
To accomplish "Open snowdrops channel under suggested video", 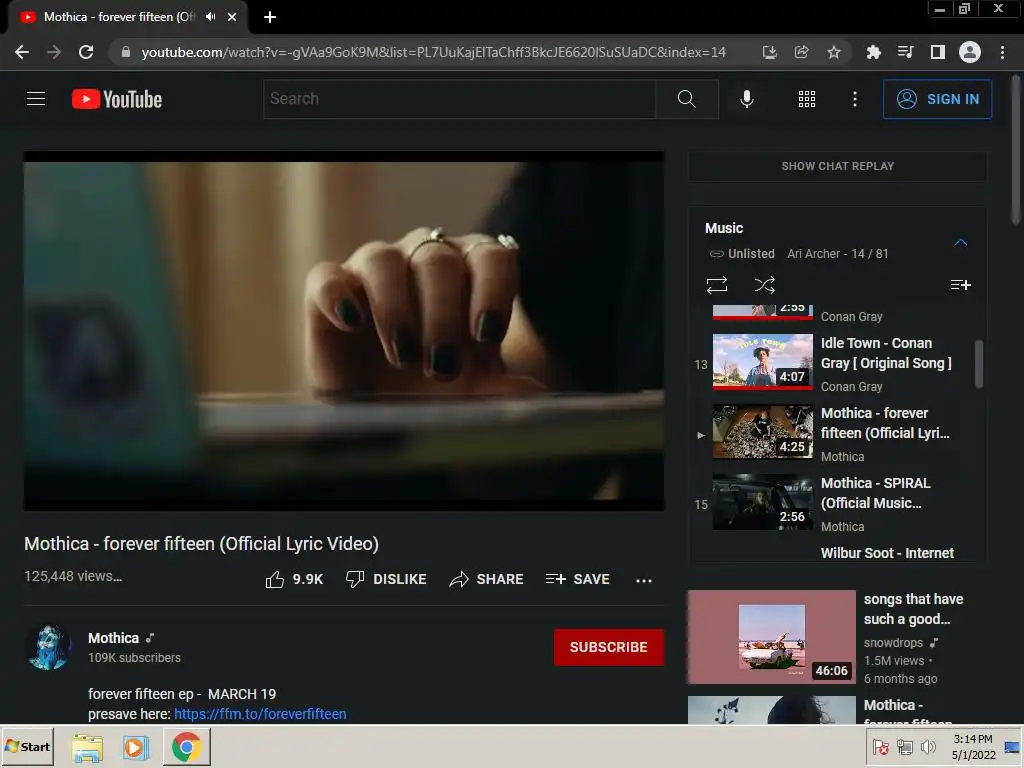I will tap(893, 643).
